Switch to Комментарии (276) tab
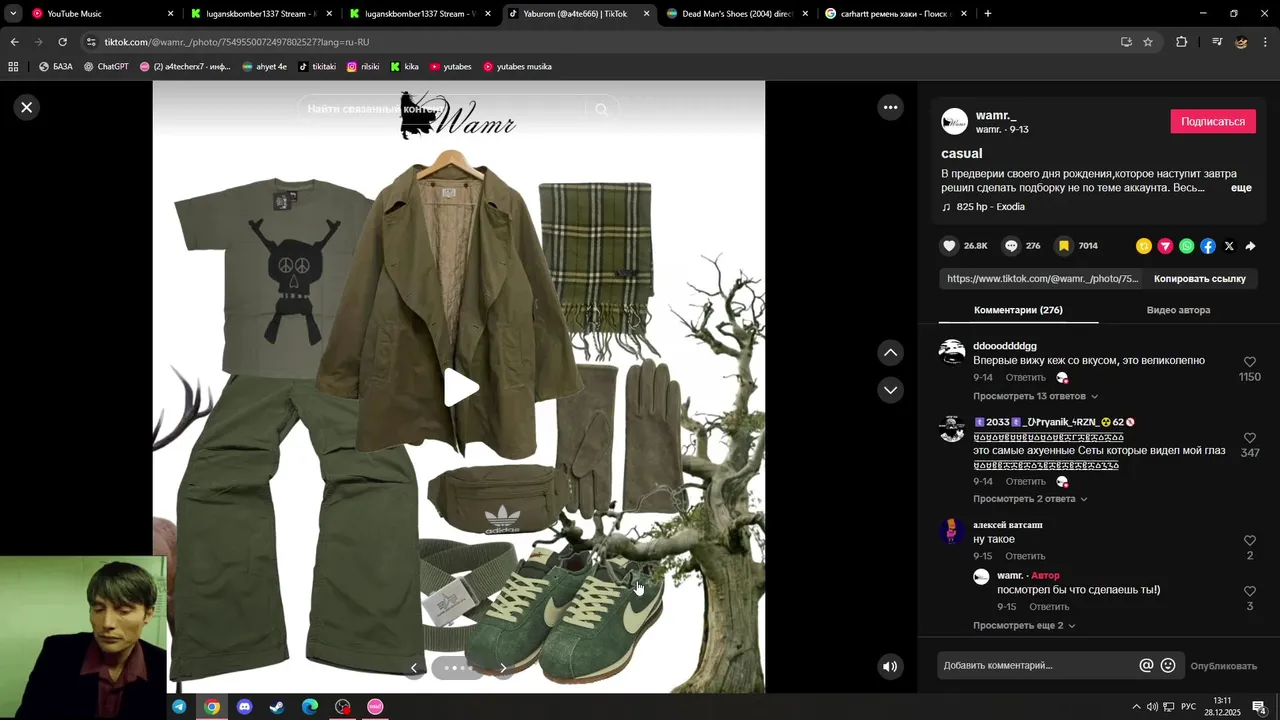1280x720 pixels. pos(1018,310)
